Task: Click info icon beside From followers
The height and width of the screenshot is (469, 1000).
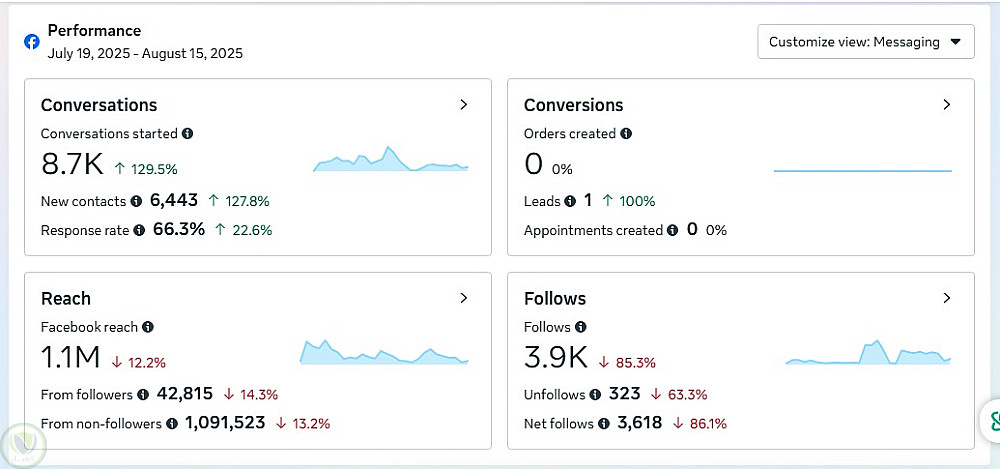Action: 143,395
